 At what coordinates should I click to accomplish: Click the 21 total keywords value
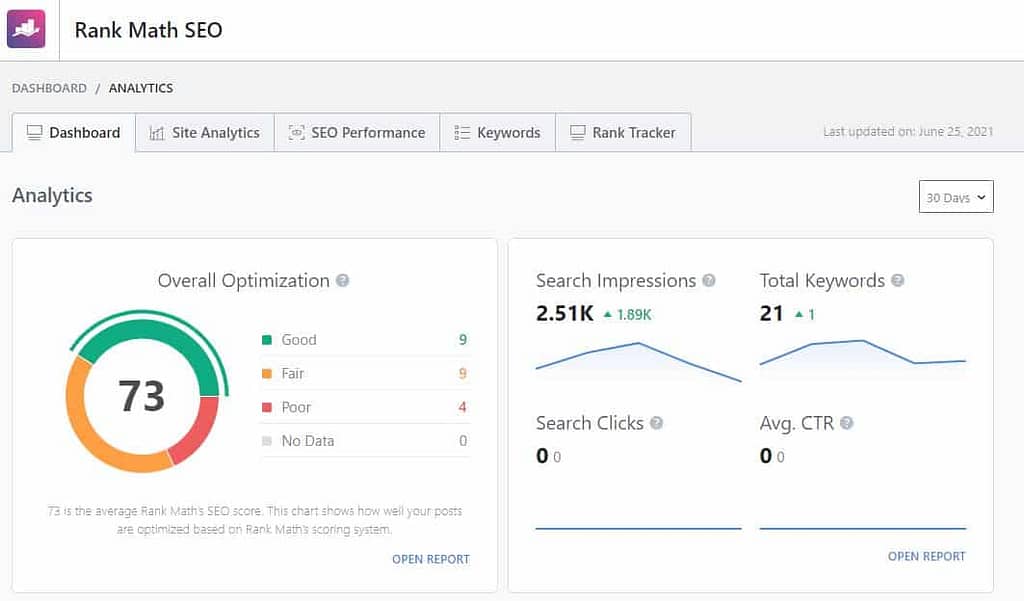pos(771,314)
